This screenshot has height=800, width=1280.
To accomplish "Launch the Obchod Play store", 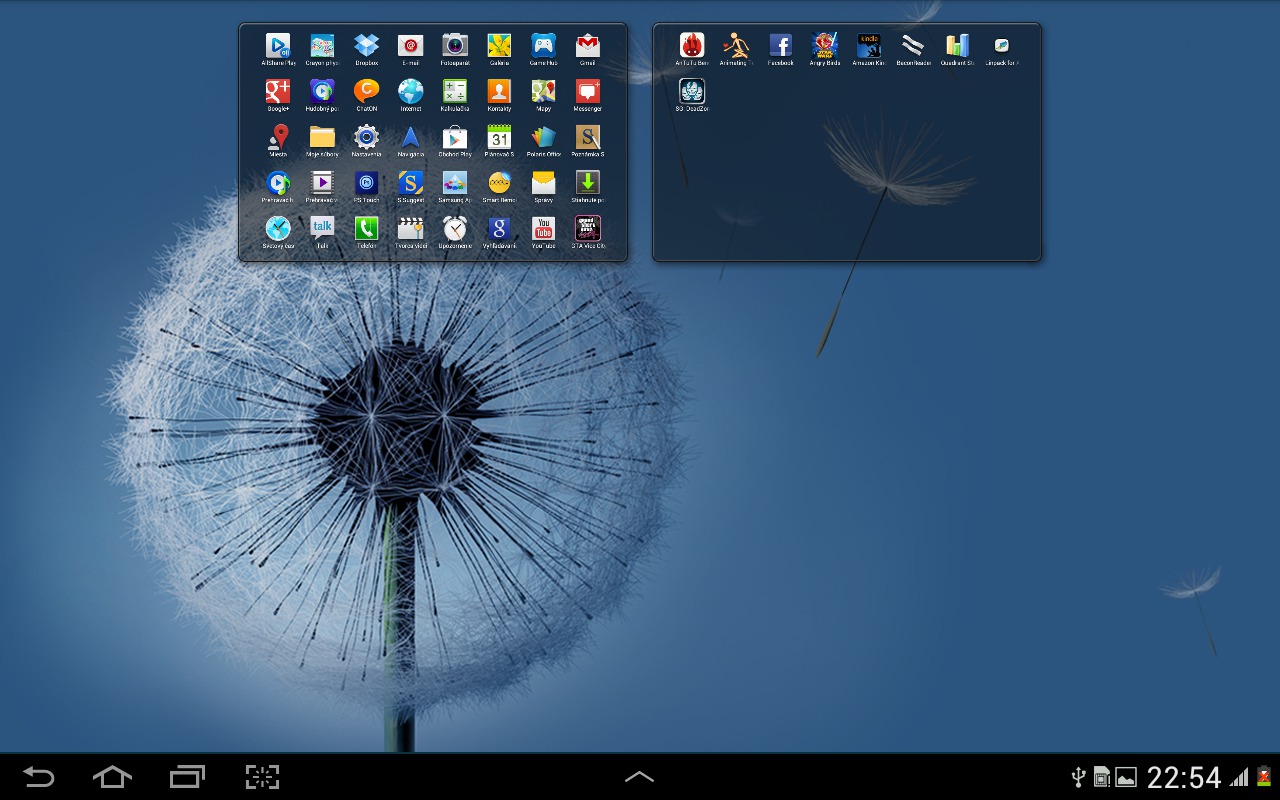I will click(454, 139).
